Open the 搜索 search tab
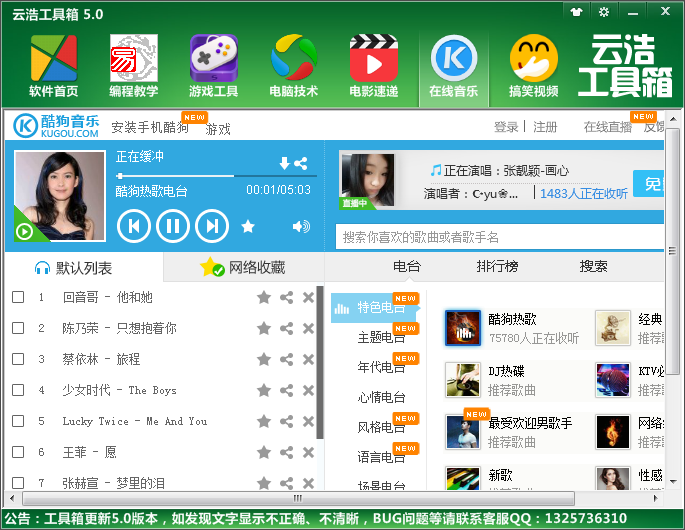The image size is (685, 530). 593,266
